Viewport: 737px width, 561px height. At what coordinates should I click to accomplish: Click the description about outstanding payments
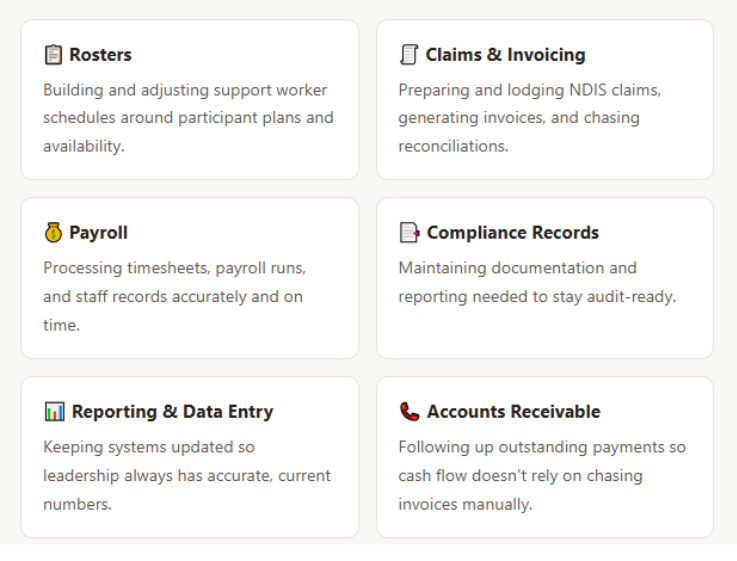click(542, 475)
